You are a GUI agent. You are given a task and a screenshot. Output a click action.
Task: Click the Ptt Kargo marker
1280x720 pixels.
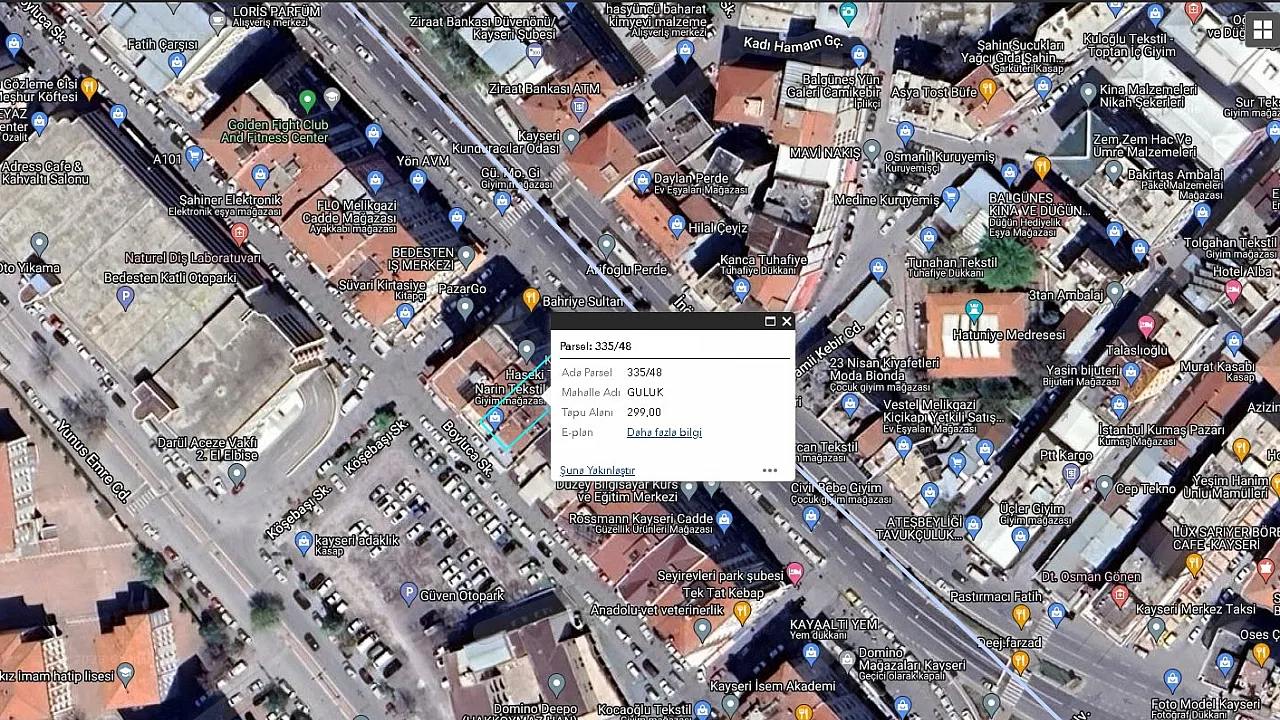tap(1071, 473)
